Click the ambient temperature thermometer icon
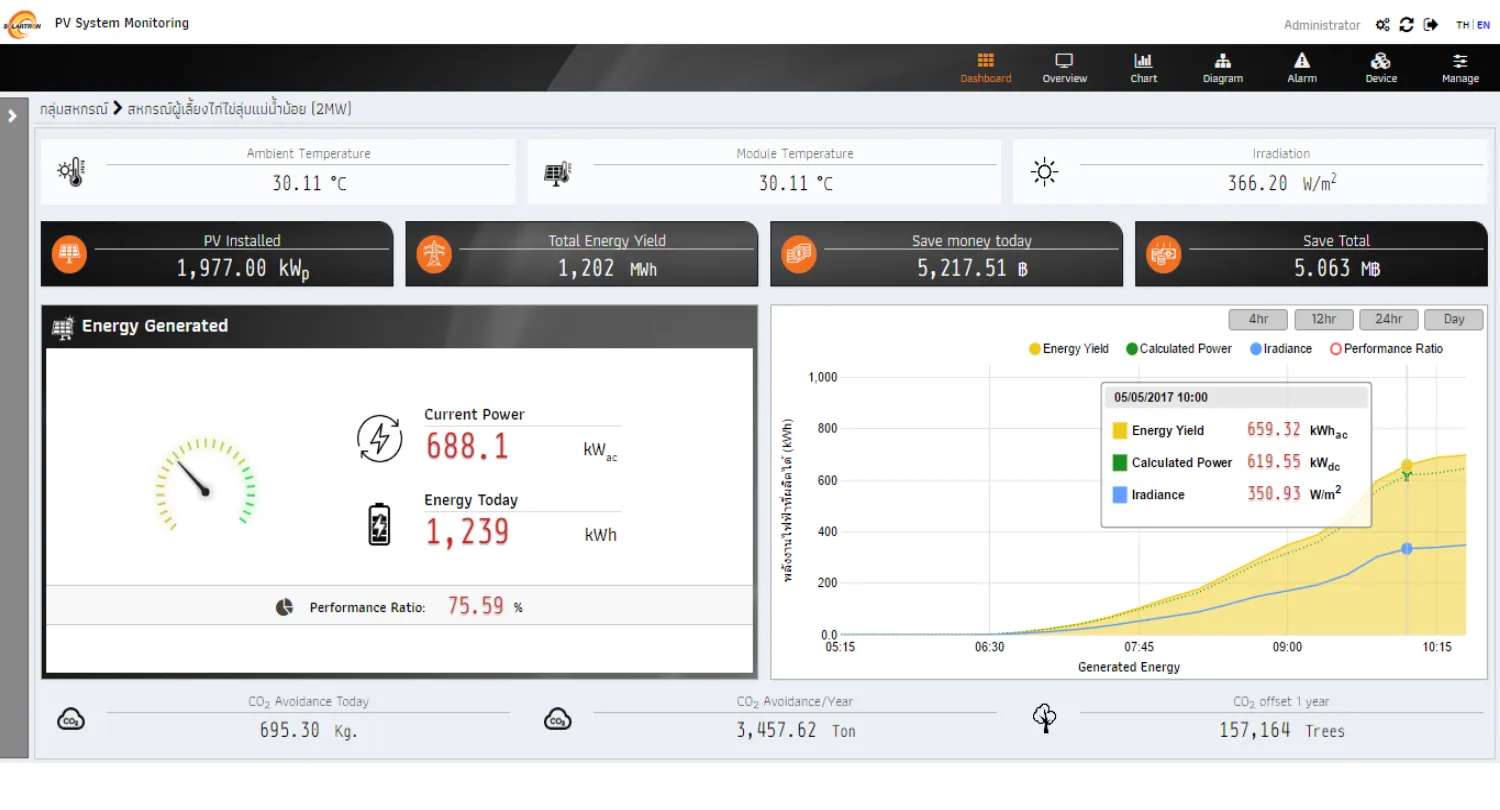The image size is (1500, 810). pos(72,172)
